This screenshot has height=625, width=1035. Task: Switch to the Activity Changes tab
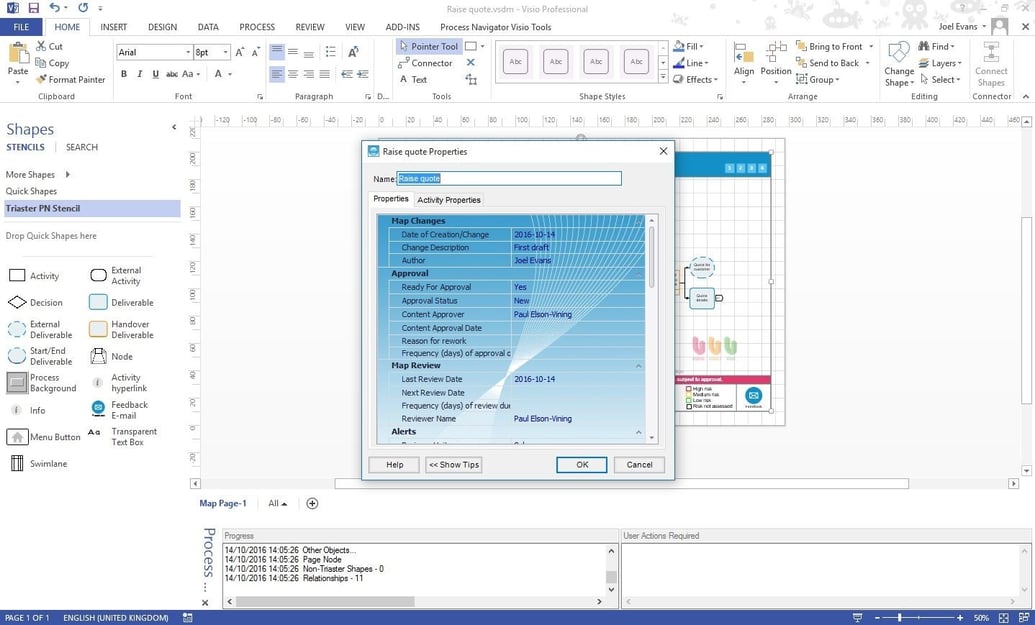click(448, 200)
